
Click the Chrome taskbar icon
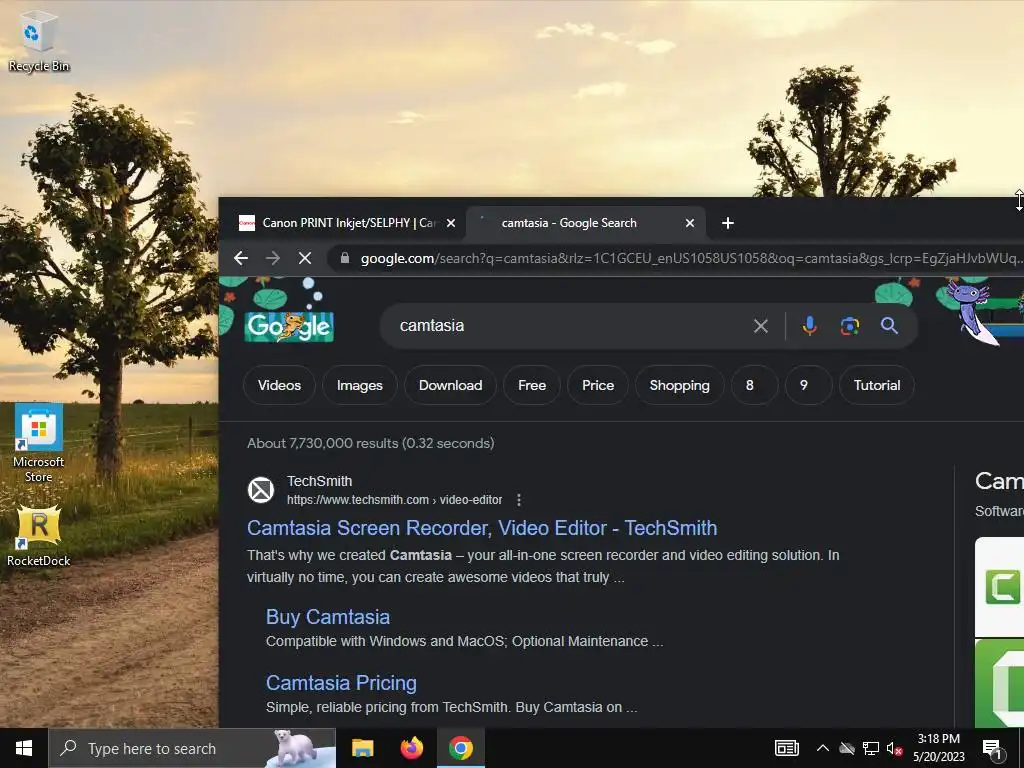pyautogui.click(x=461, y=748)
